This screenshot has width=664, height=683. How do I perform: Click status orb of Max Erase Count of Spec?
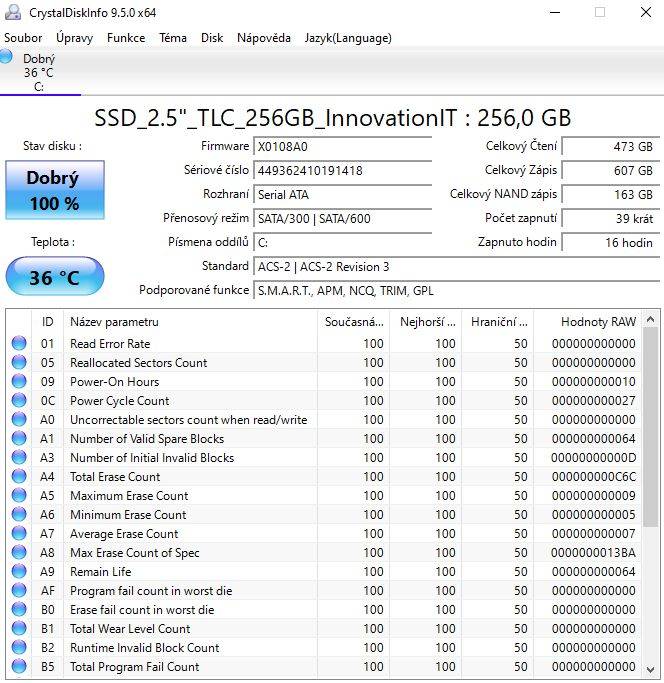[x=19, y=552]
